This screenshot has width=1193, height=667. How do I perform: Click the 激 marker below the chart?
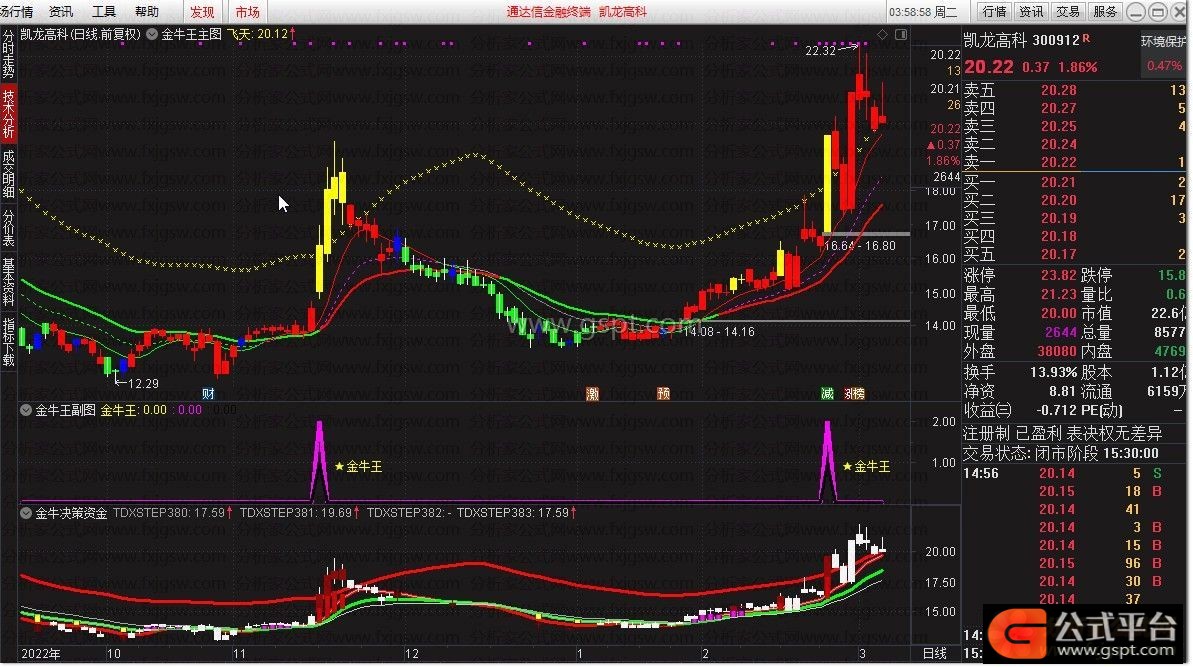coord(593,393)
